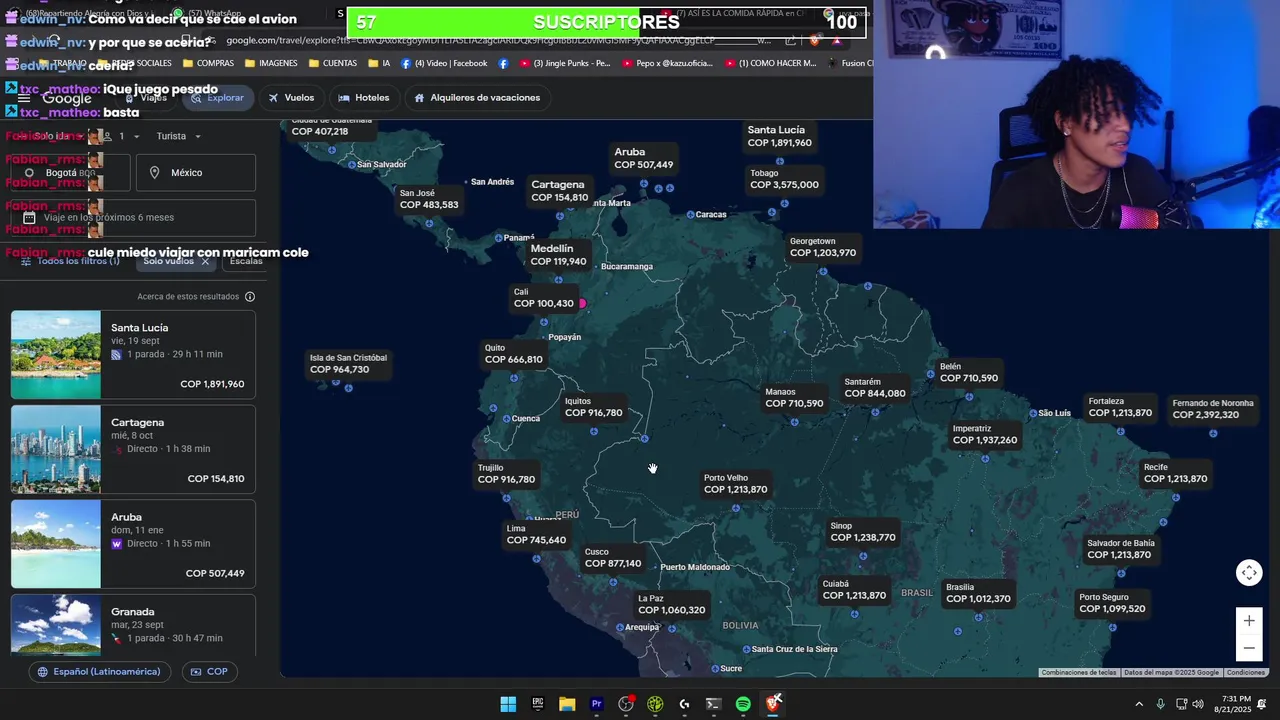Viewport: 1280px width, 720px height.
Task: Select Fernando de Noronha map label
Action: pos(1212,409)
